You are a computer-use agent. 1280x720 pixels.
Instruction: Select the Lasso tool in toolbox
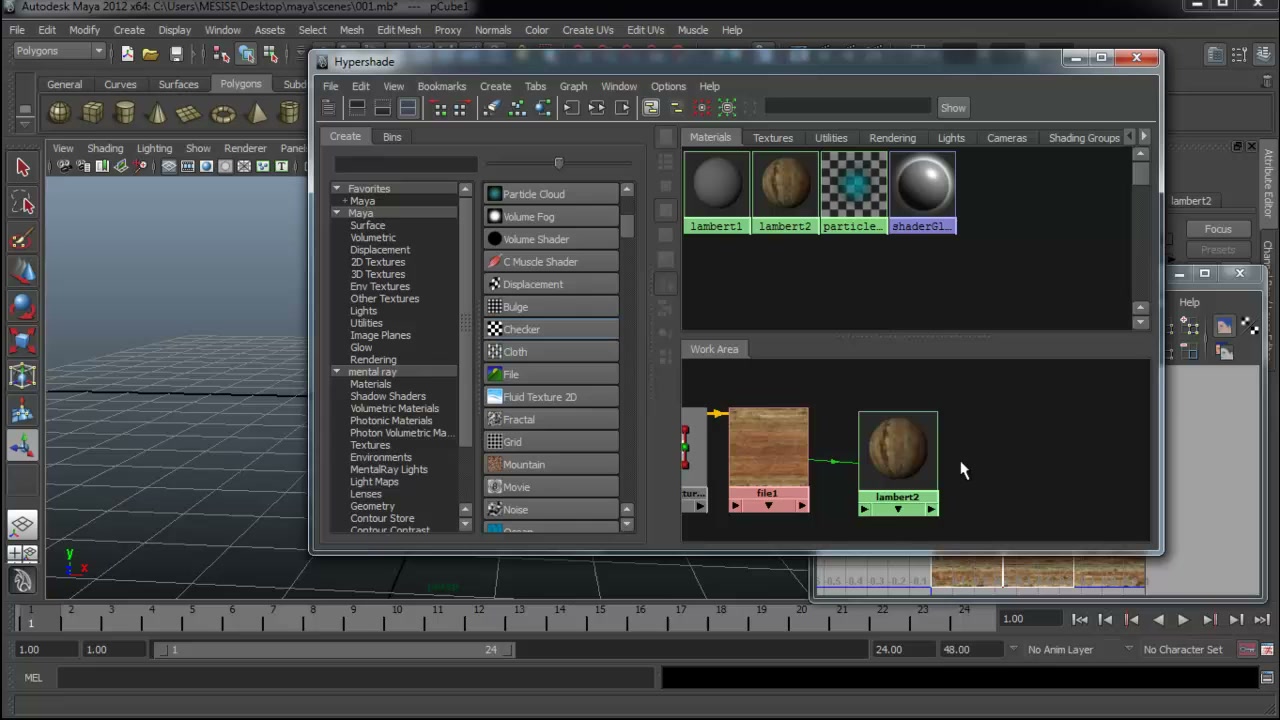tap(23, 203)
